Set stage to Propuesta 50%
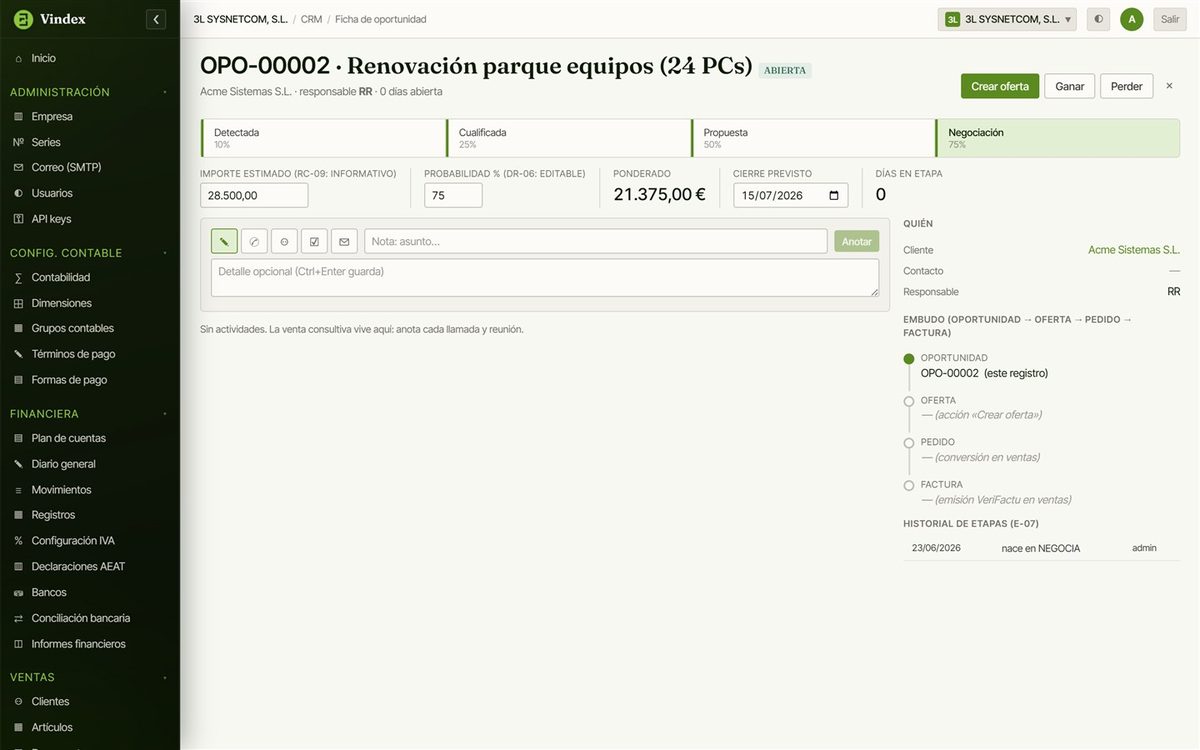Viewport: 1200px width, 750px height. [x=813, y=138]
